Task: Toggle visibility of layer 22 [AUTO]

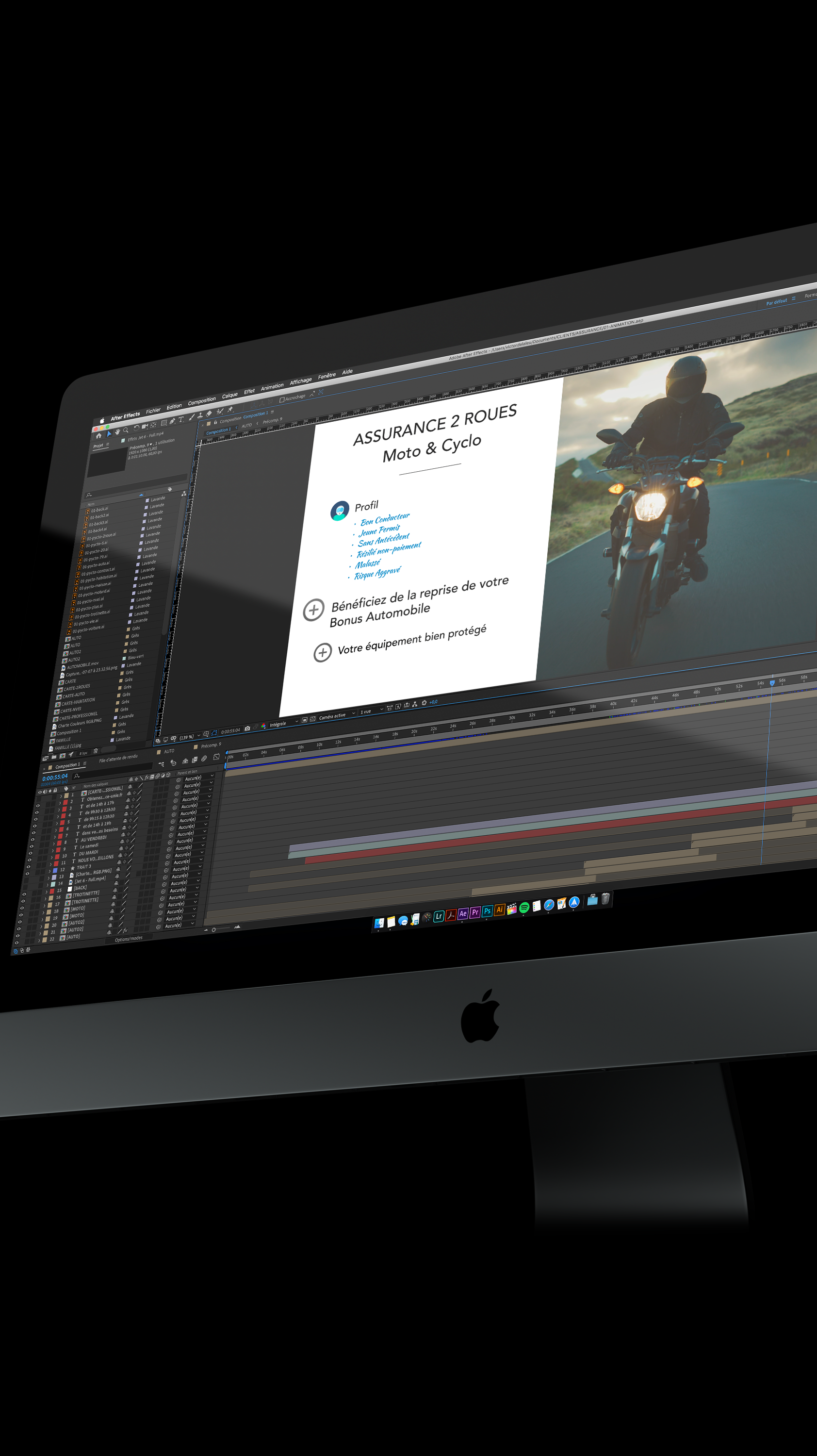Action: [x=16, y=943]
